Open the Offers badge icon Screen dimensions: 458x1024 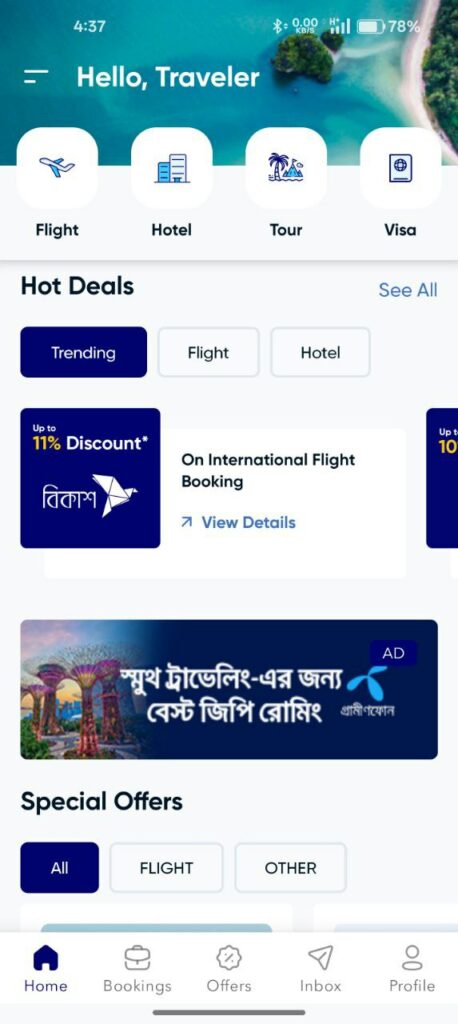coord(229,959)
